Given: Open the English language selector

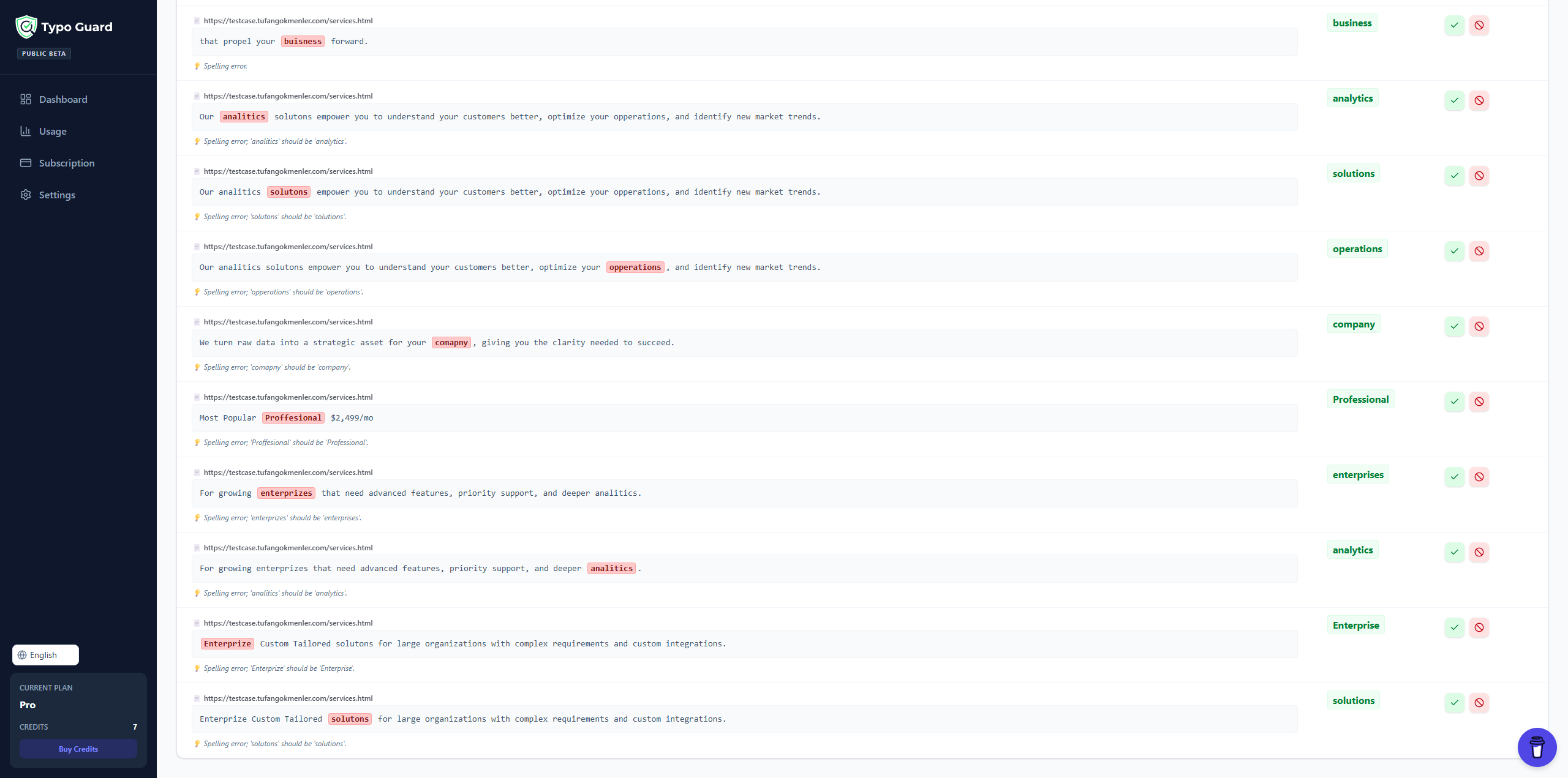Looking at the screenshot, I should (x=45, y=654).
